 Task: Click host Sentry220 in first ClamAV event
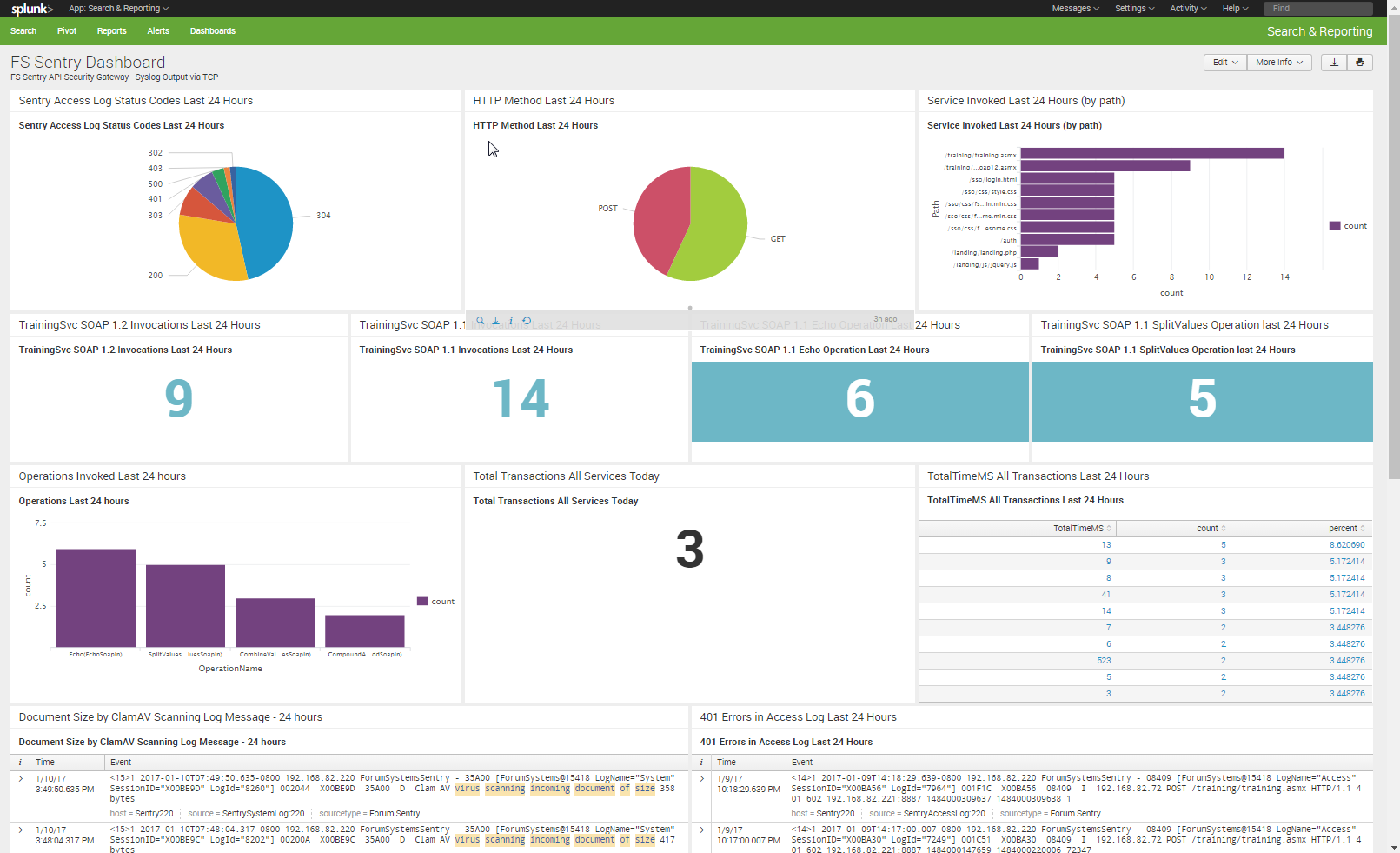tap(154, 814)
